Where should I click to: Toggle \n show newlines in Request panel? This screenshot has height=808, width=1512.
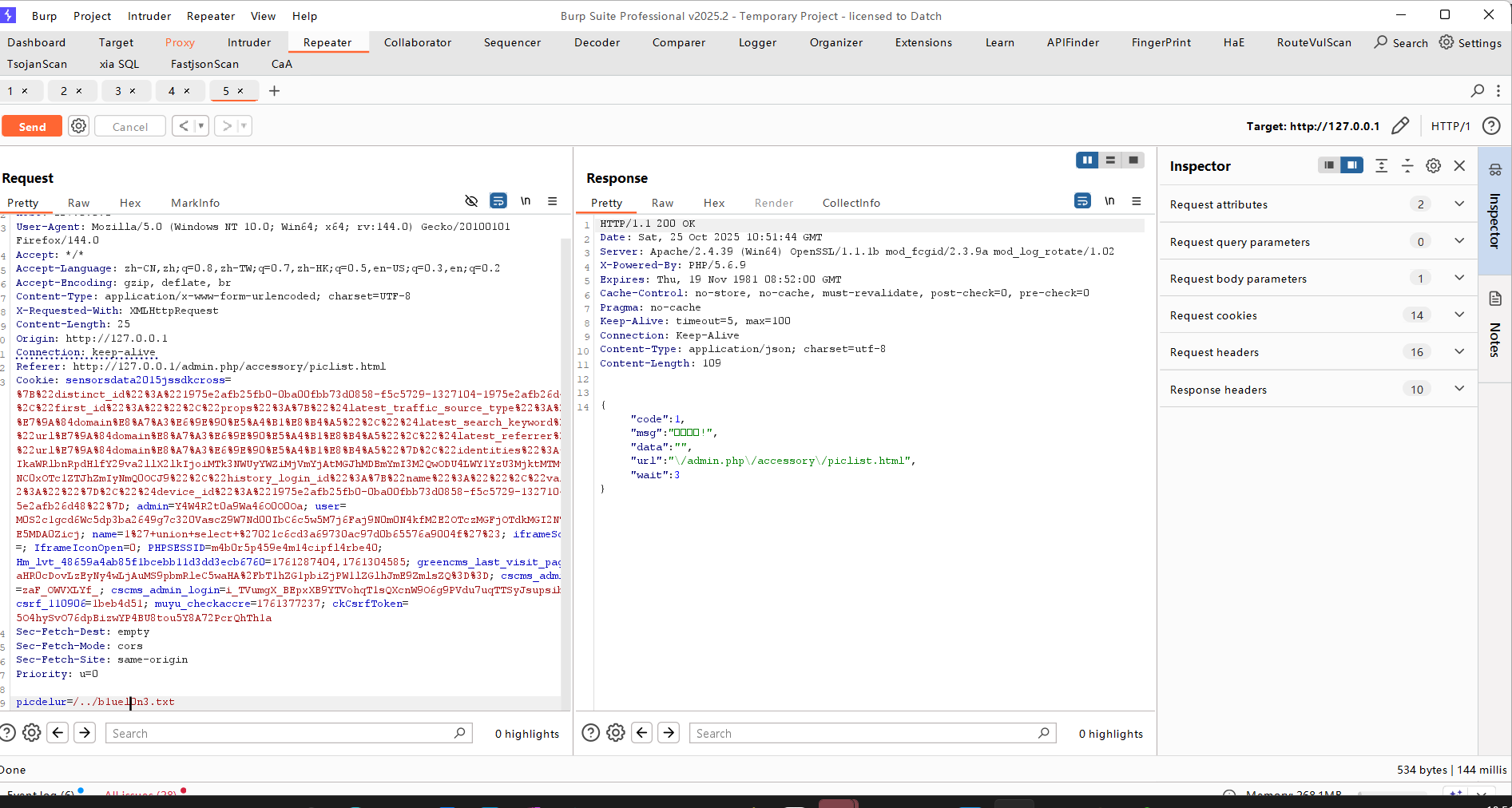pyautogui.click(x=526, y=201)
